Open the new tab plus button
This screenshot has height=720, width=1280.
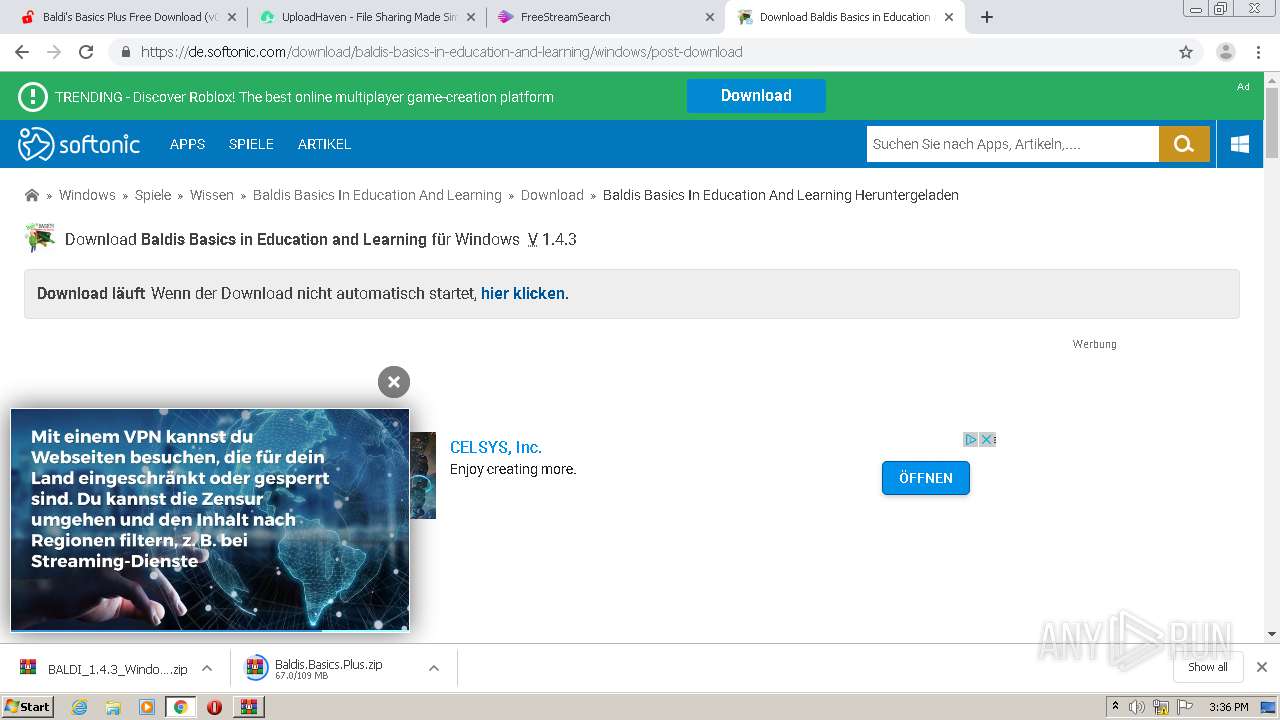987,17
